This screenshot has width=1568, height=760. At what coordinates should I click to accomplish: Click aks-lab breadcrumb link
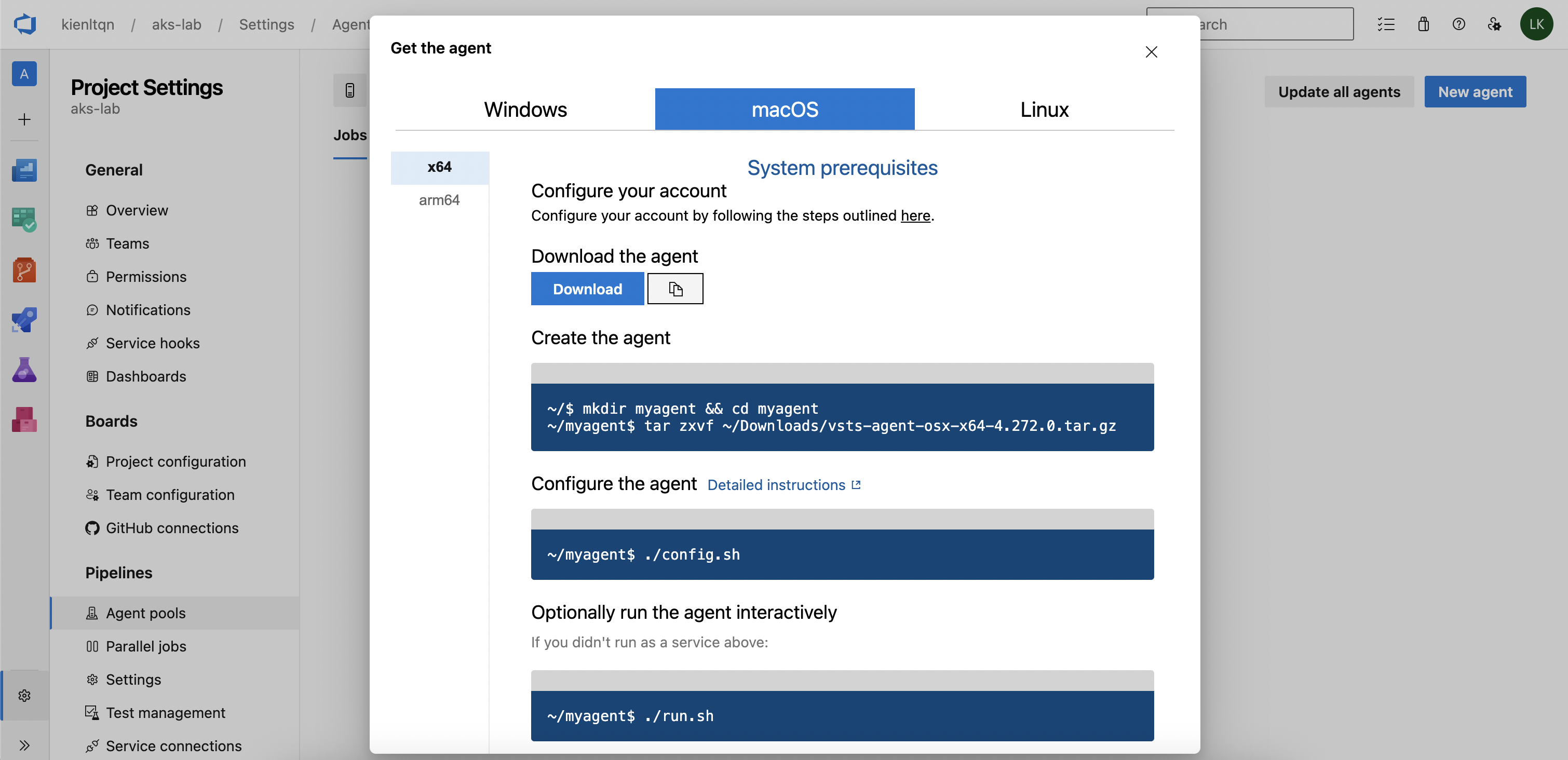[x=177, y=24]
